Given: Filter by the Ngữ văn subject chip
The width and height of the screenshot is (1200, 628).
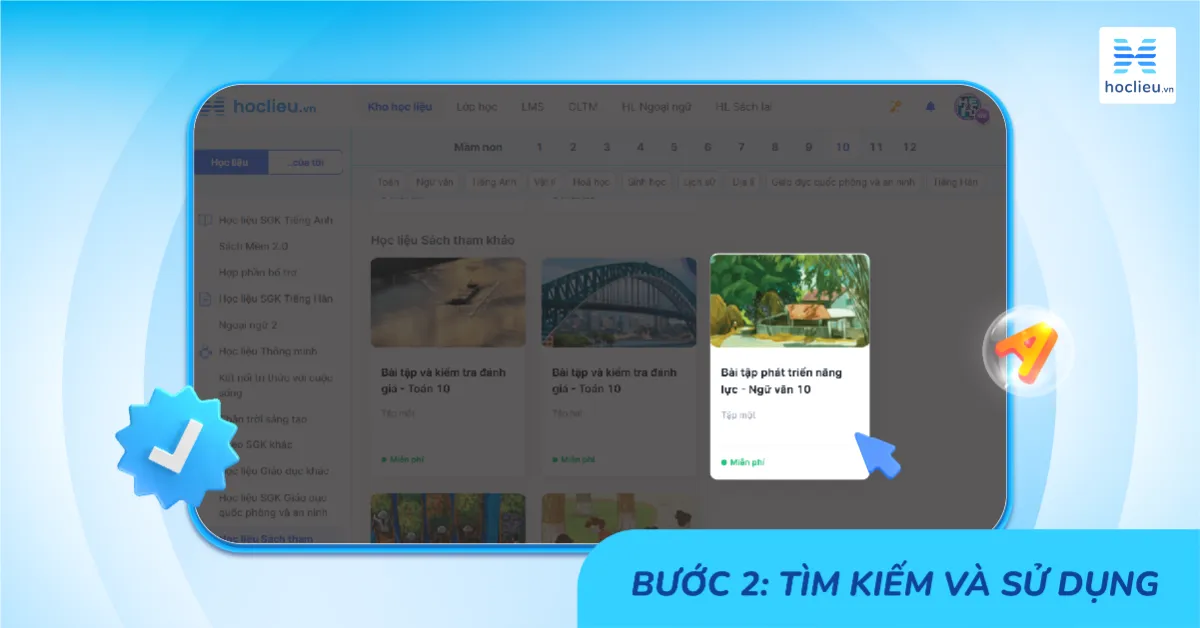Looking at the screenshot, I should point(435,183).
